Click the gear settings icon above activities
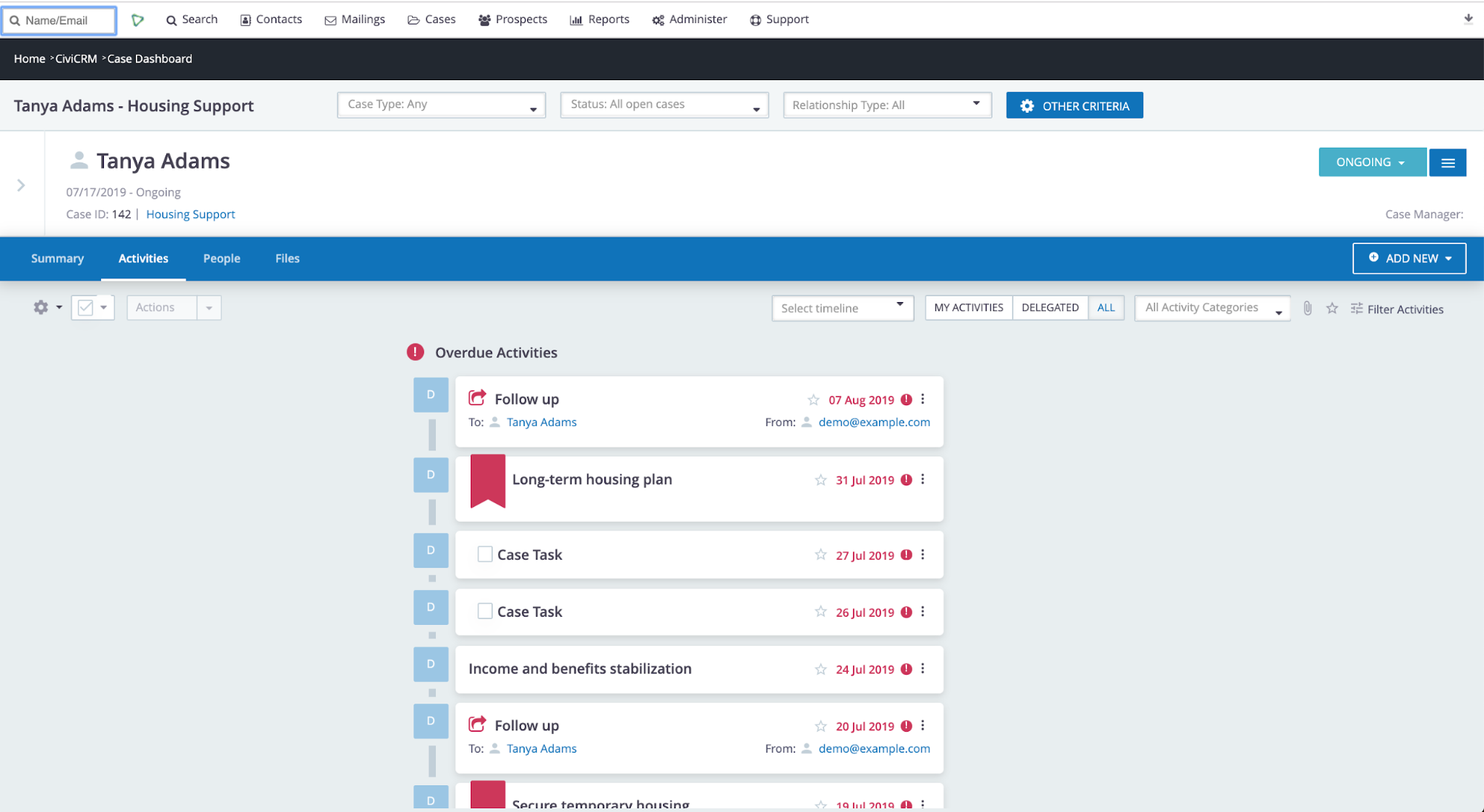Image resolution: width=1484 pixels, height=812 pixels. click(x=41, y=307)
